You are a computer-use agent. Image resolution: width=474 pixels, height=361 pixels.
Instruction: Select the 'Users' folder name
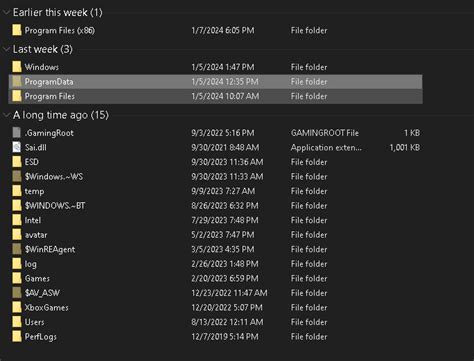(34, 322)
